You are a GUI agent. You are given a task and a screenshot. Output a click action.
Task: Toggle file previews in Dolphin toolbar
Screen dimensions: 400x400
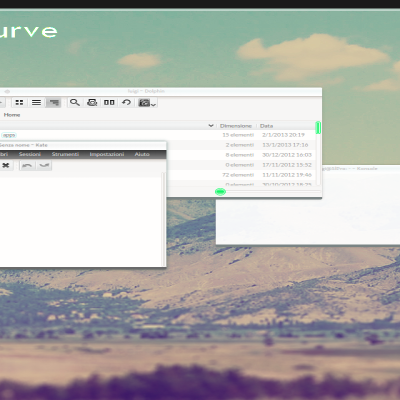tap(92, 102)
